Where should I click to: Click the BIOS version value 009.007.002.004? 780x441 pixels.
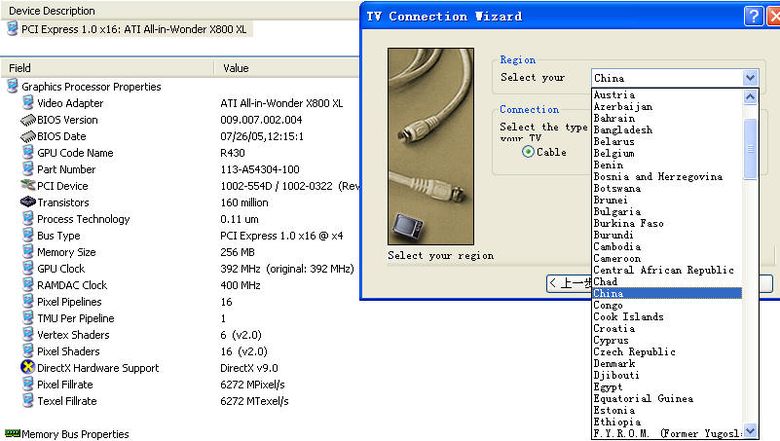point(261,120)
